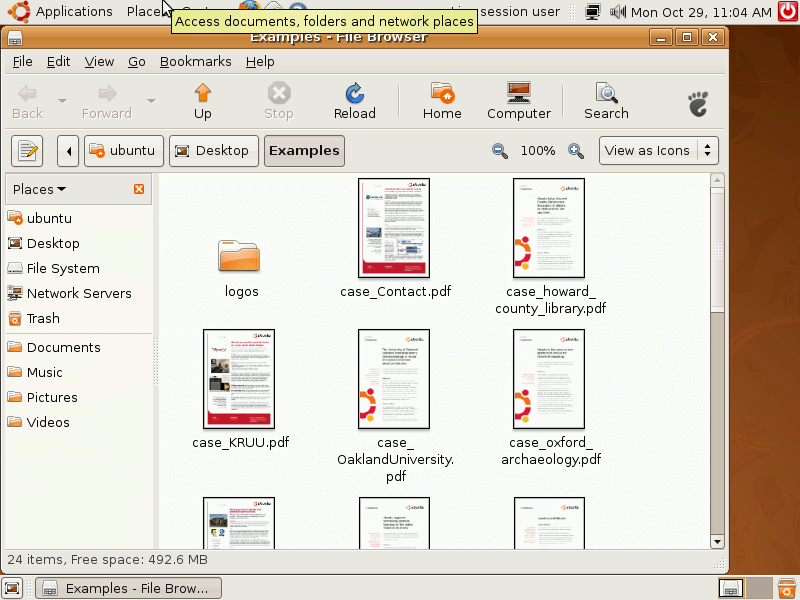This screenshot has height=600, width=800.
Task: Click the vertical scrollbar handle
Action: click(x=717, y=250)
